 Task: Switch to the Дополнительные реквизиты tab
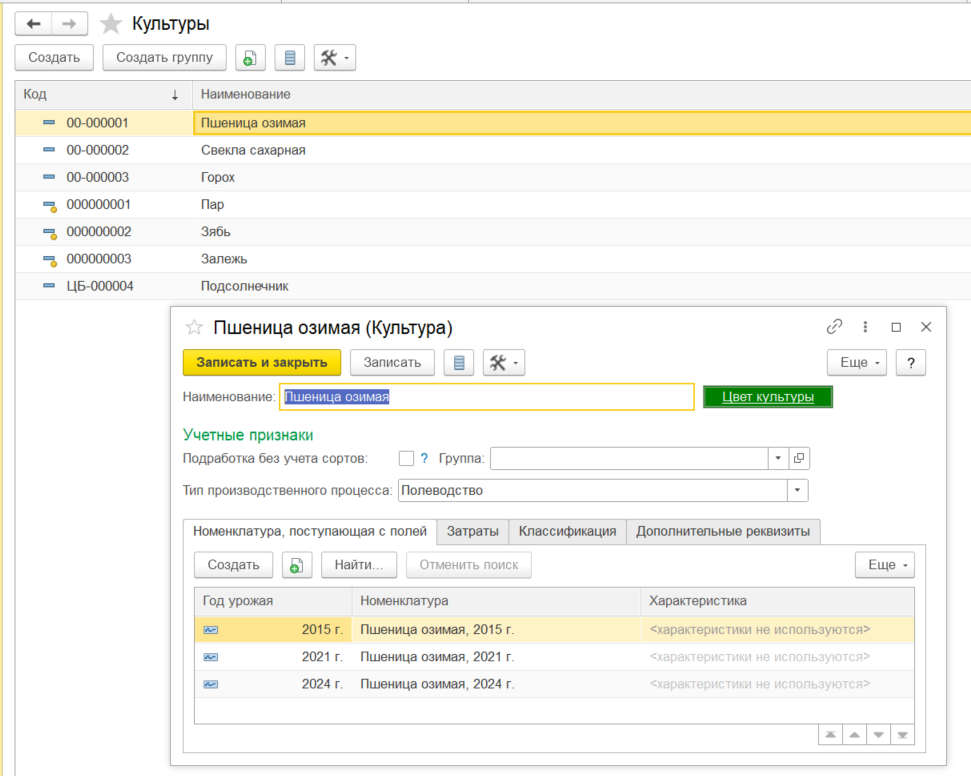click(x=723, y=531)
